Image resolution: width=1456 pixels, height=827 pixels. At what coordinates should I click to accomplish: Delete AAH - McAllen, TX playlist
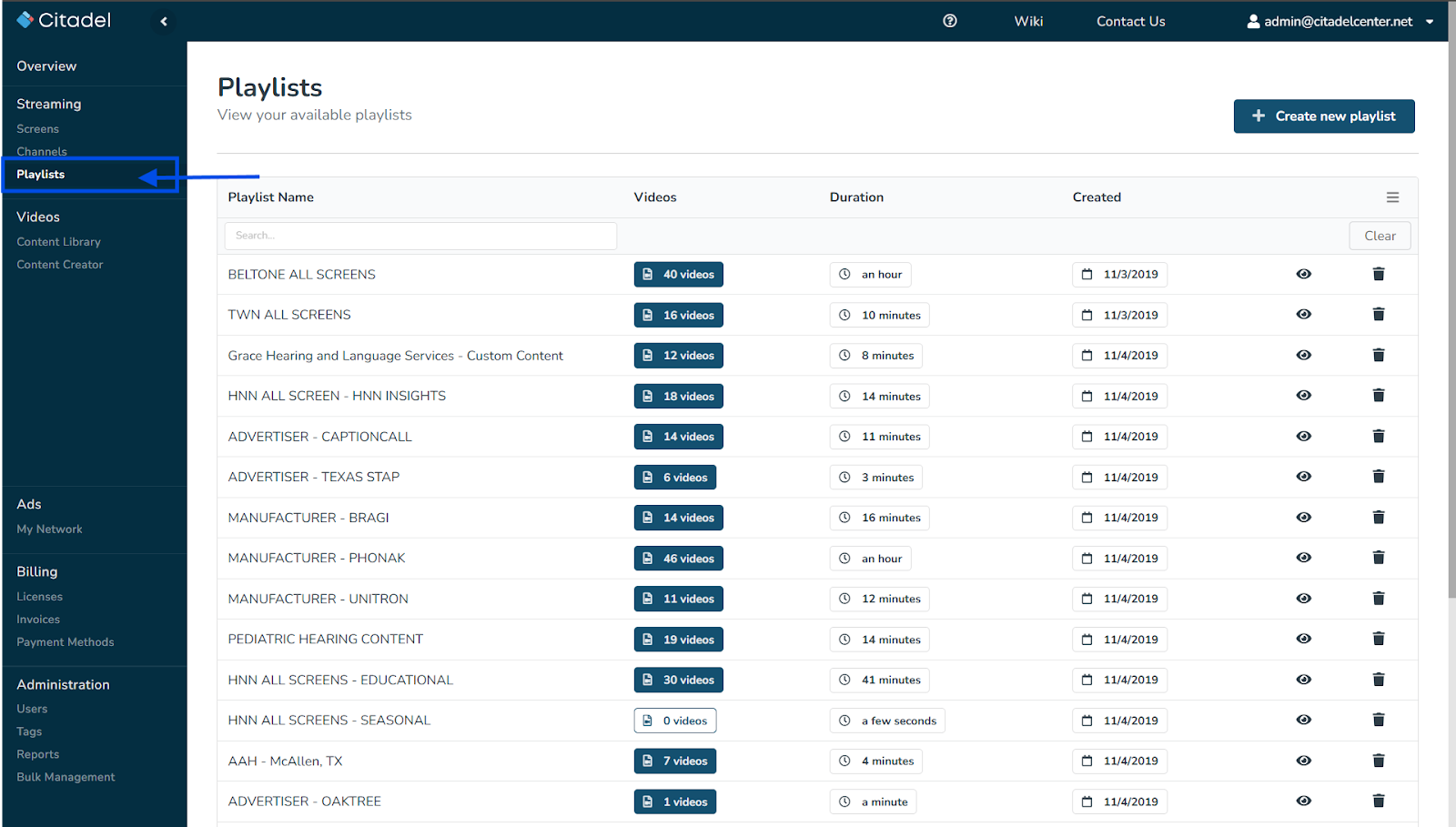[x=1379, y=761]
